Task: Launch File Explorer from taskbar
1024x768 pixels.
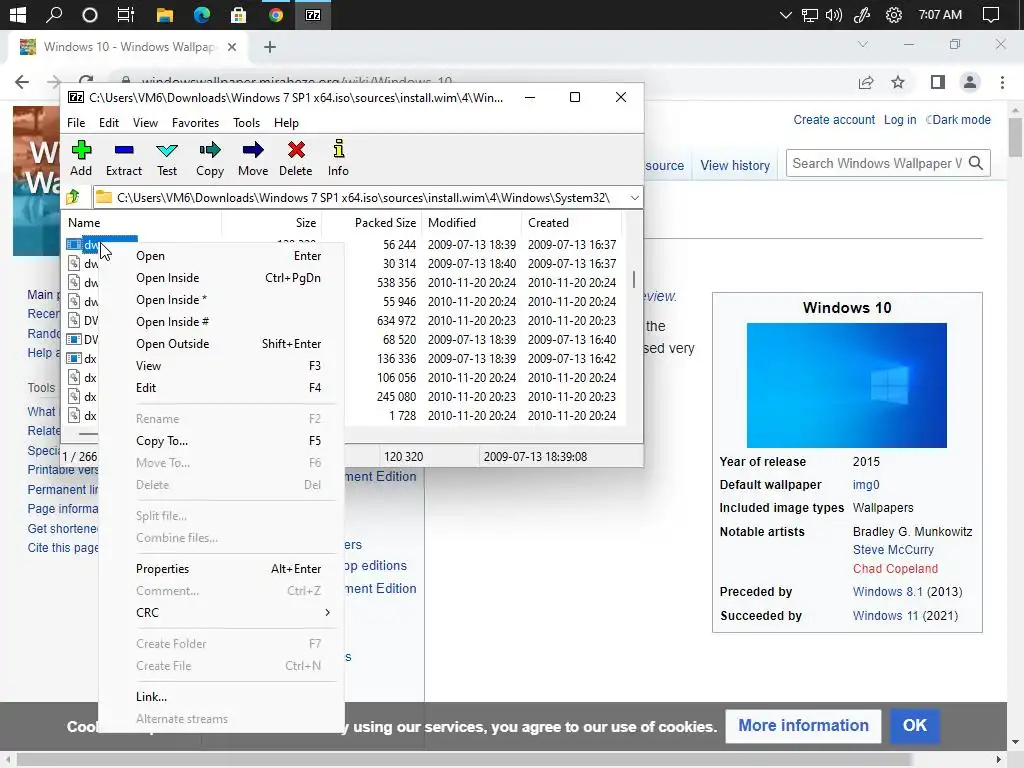Action: (164, 15)
